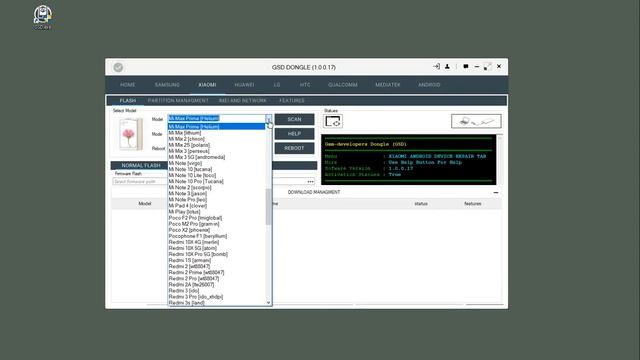Open the FLASH sub-tab
Screen dimensions: 640x360
click(128, 100)
